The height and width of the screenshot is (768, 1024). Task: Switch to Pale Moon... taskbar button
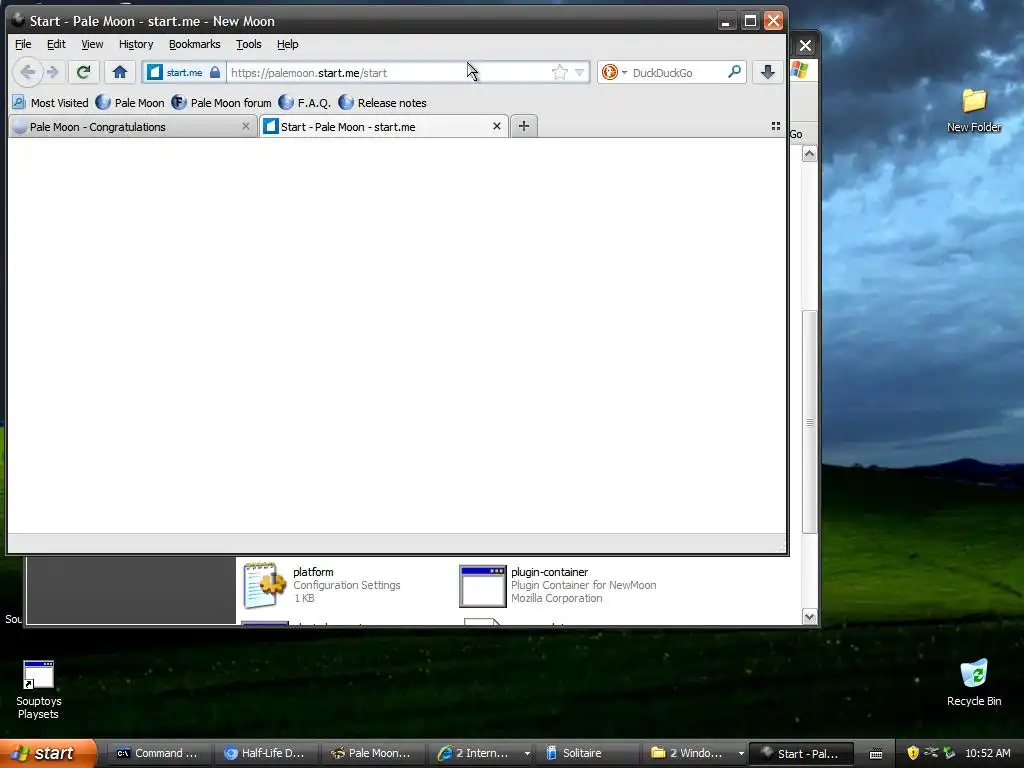pos(372,753)
